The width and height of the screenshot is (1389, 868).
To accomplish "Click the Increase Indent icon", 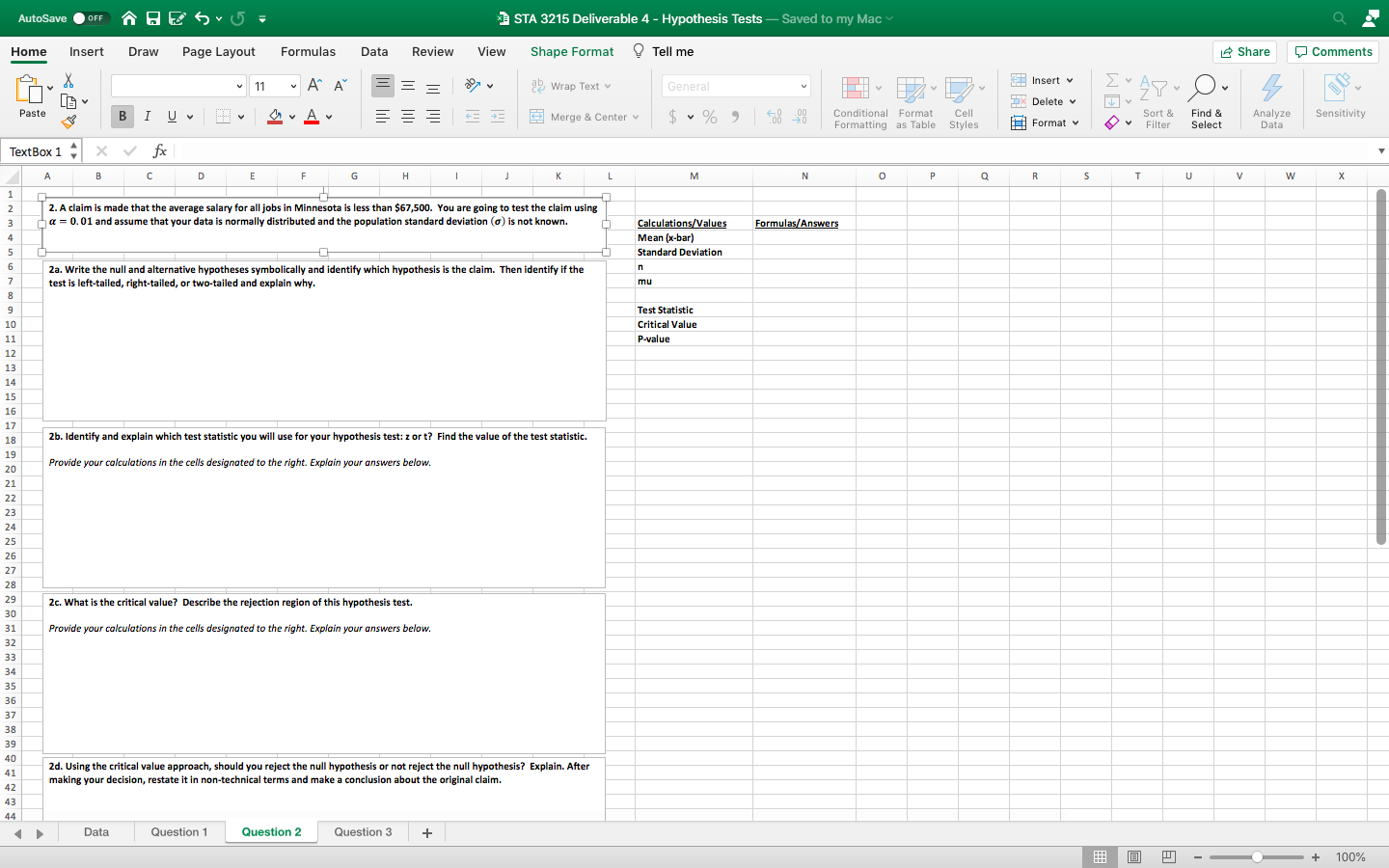I will (x=498, y=117).
